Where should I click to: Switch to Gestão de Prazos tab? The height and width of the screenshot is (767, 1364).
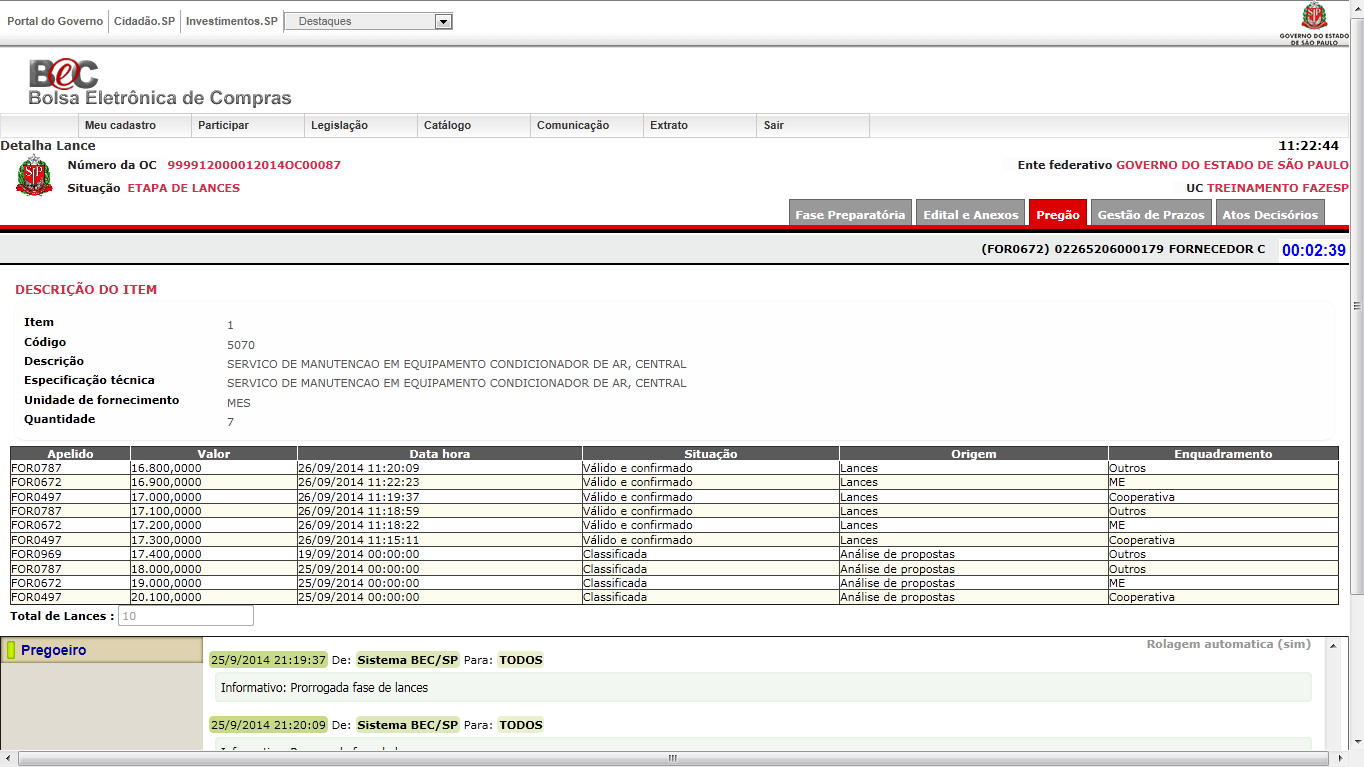pyautogui.click(x=1151, y=214)
